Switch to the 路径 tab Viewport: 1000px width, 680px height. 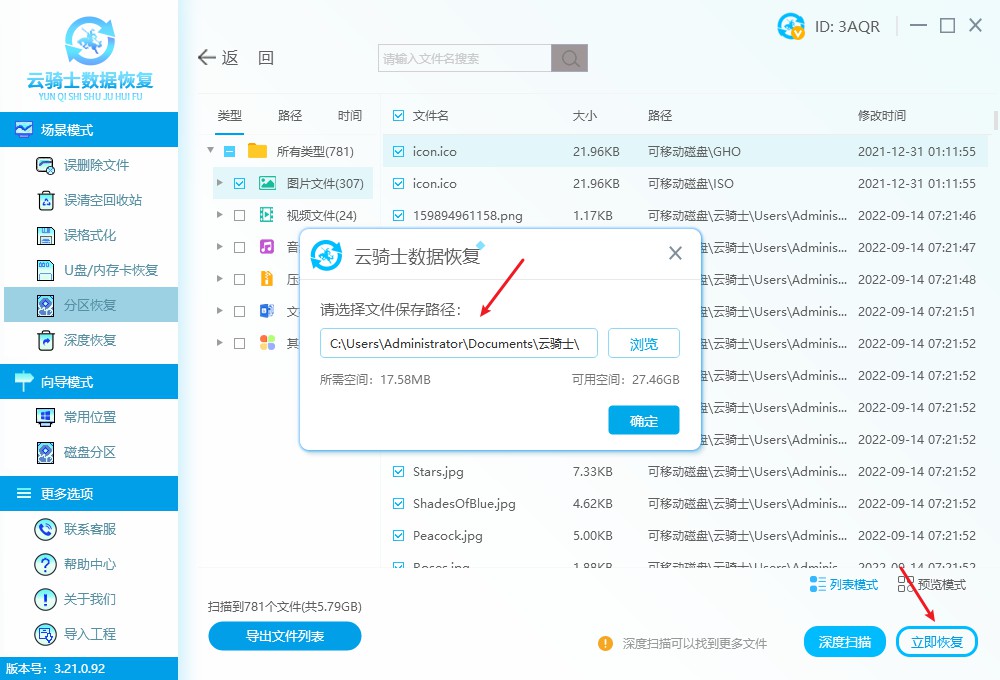point(289,115)
